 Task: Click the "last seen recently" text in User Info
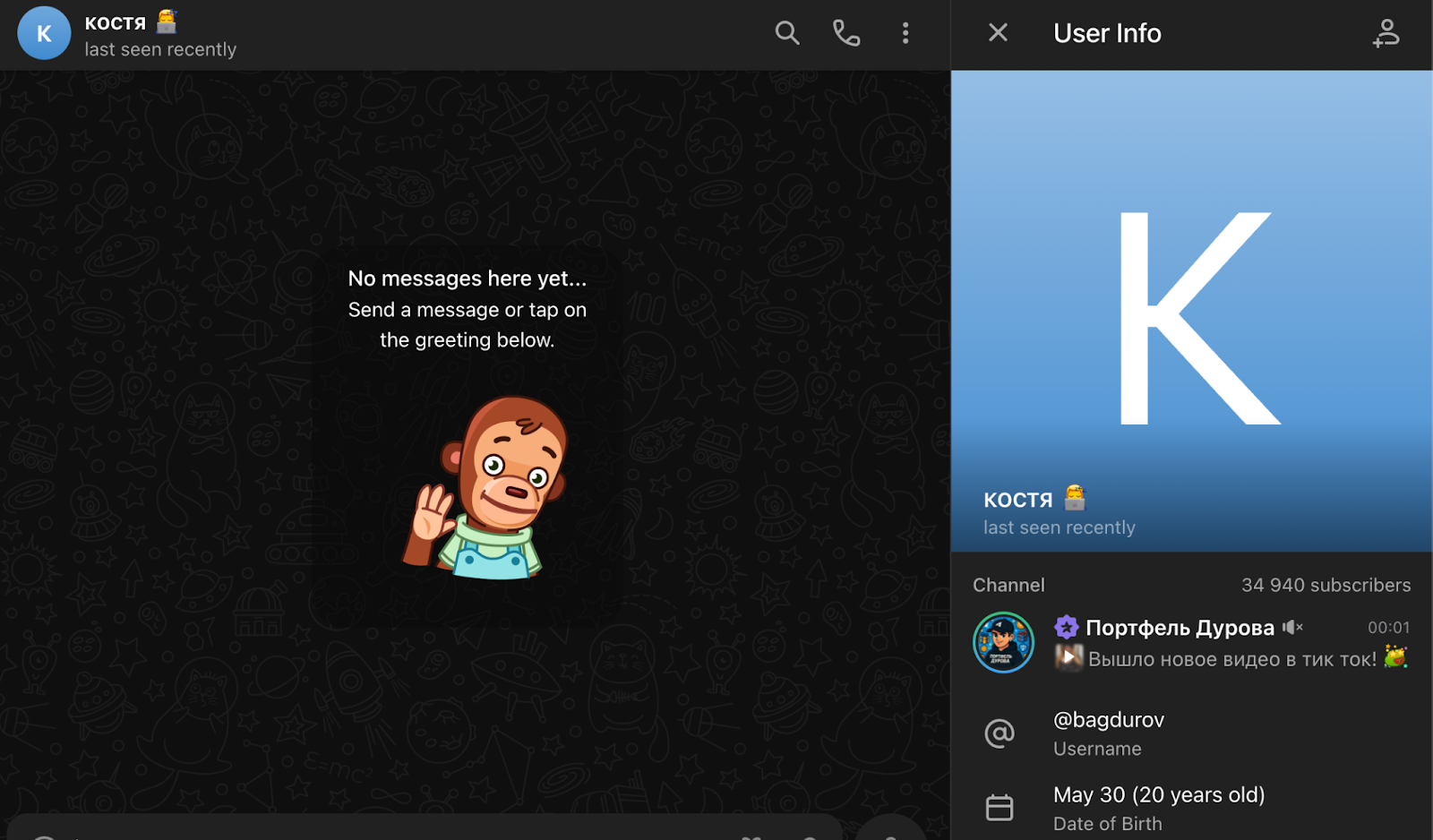click(1060, 527)
